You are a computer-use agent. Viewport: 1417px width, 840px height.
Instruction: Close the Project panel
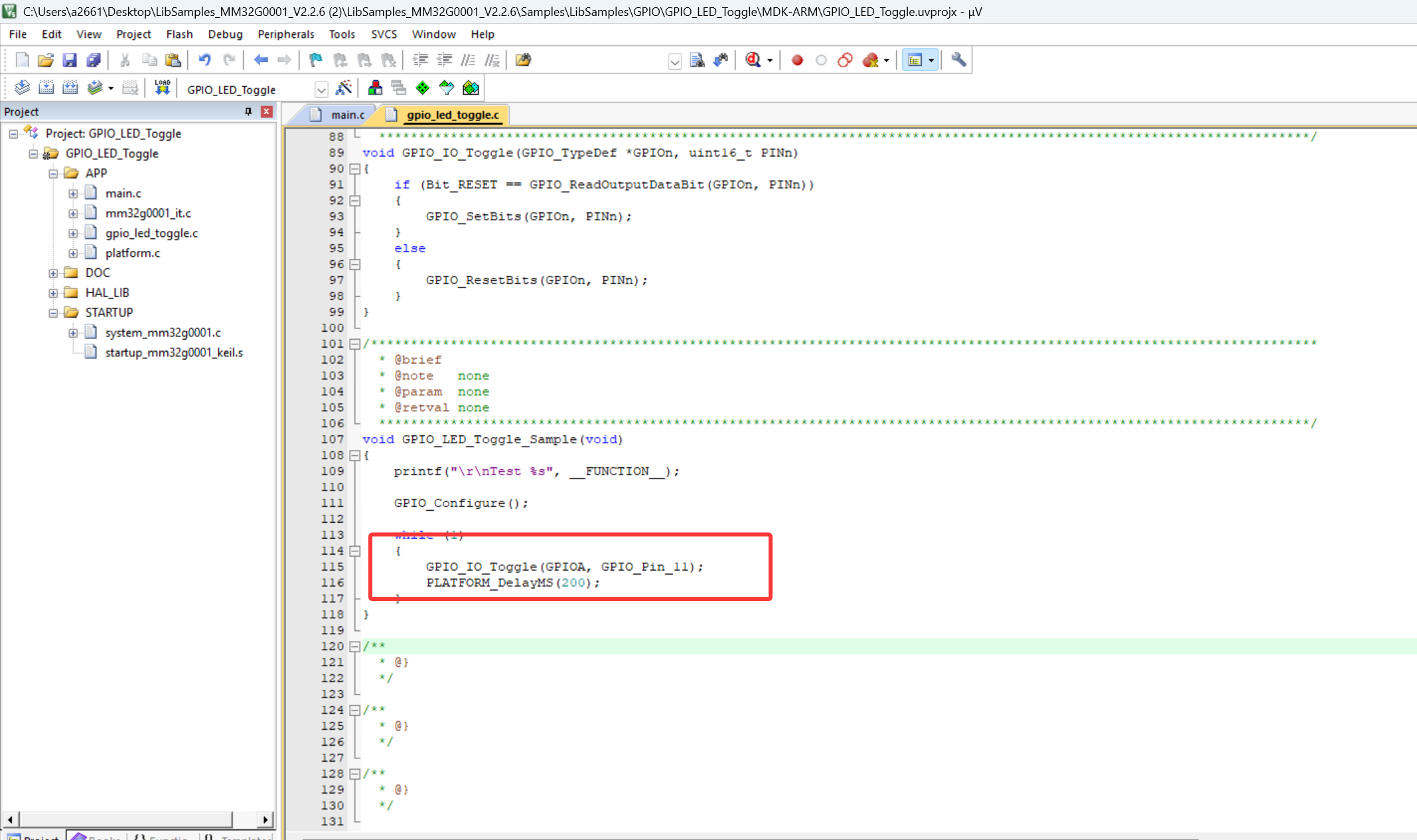click(267, 111)
